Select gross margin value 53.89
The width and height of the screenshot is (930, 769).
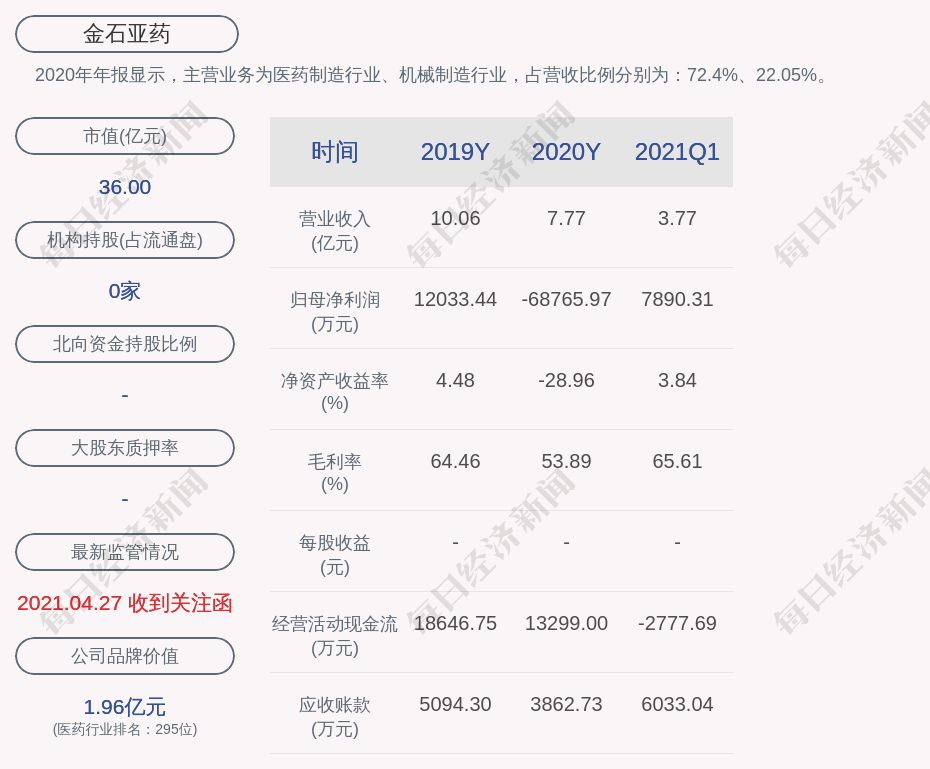566,461
